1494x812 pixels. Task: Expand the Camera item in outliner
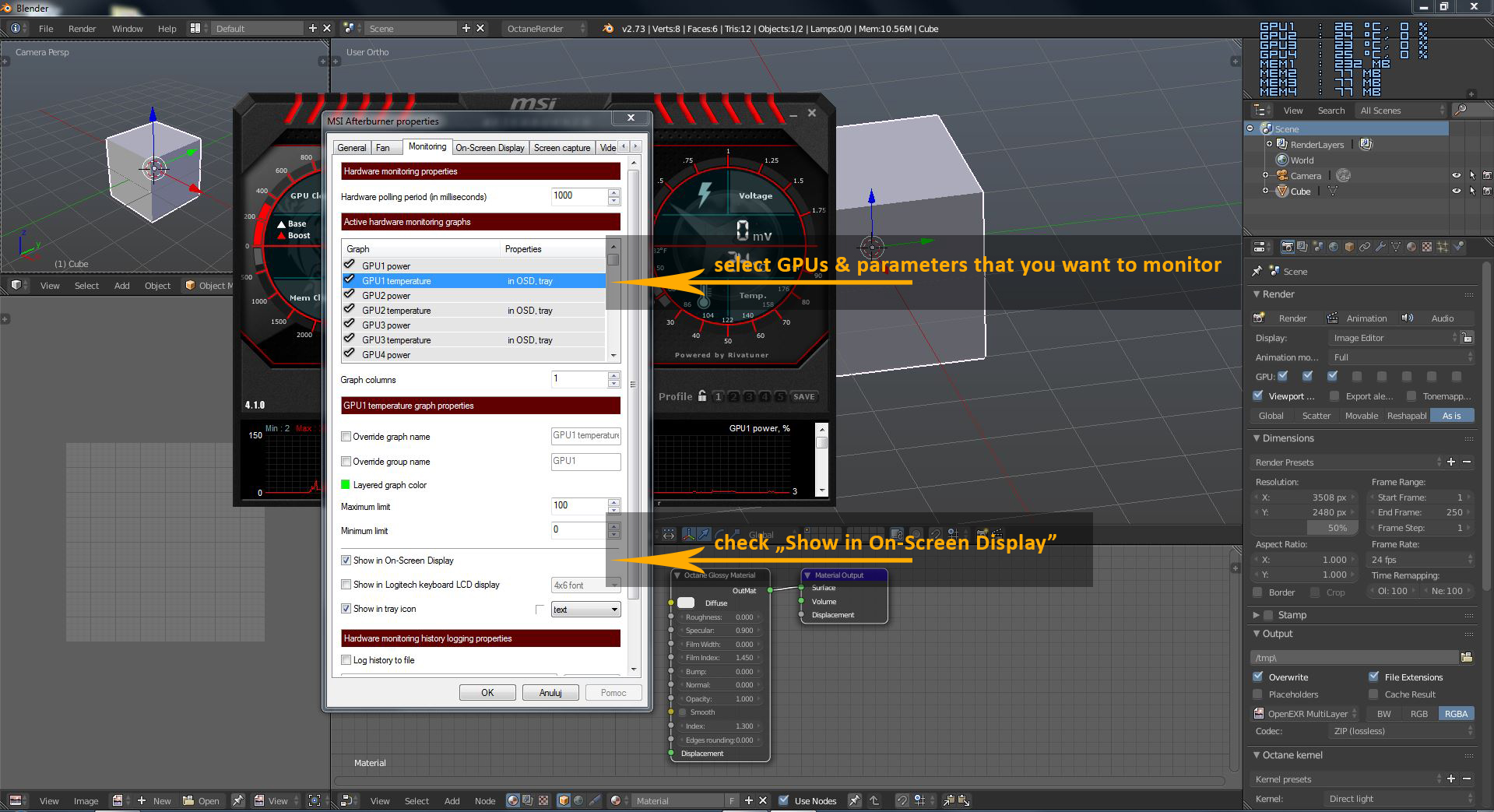pos(1265,175)
